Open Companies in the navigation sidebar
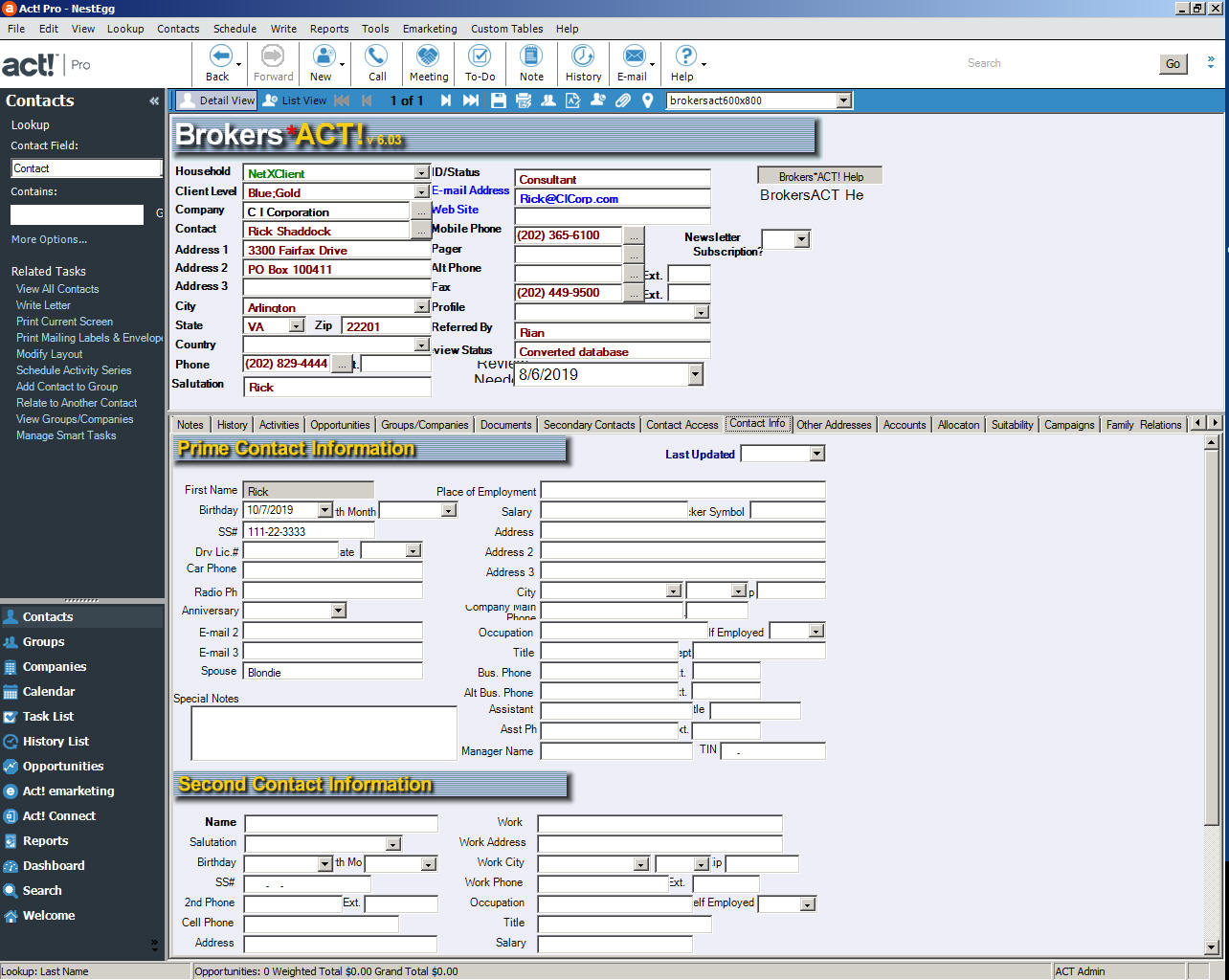 point(55,667)
